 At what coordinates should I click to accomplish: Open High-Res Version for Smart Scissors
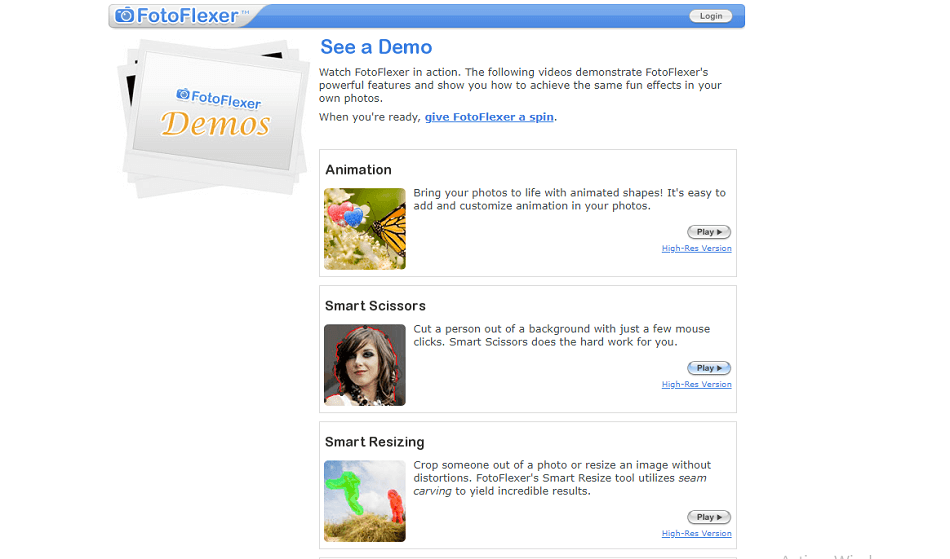pos(696,385)
